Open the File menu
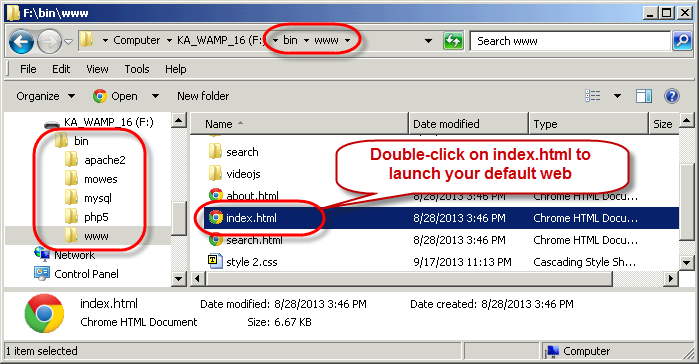Image resolution: width=699 pixels, height=364 pixels. pos(28,69)
